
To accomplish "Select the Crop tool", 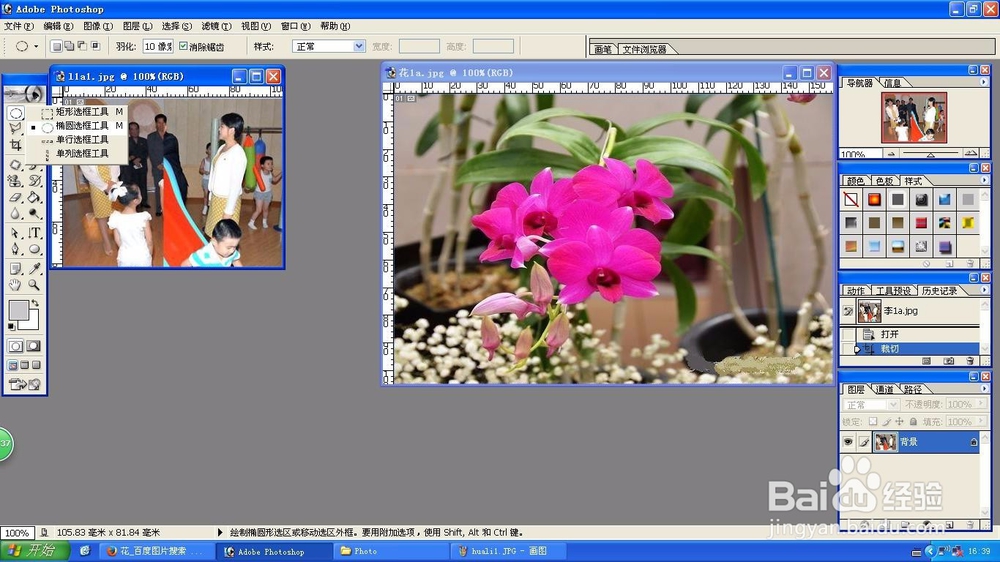I will click(16, 145).
